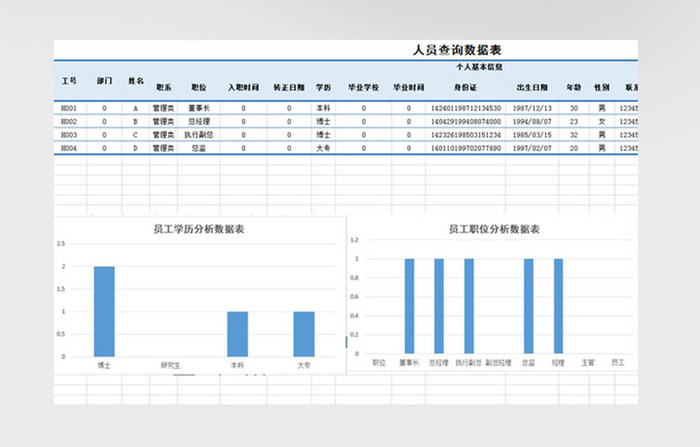This screenshot has height=447, width=700.
Task: Select ID number 142401198712134530
Action: point(466,108)
